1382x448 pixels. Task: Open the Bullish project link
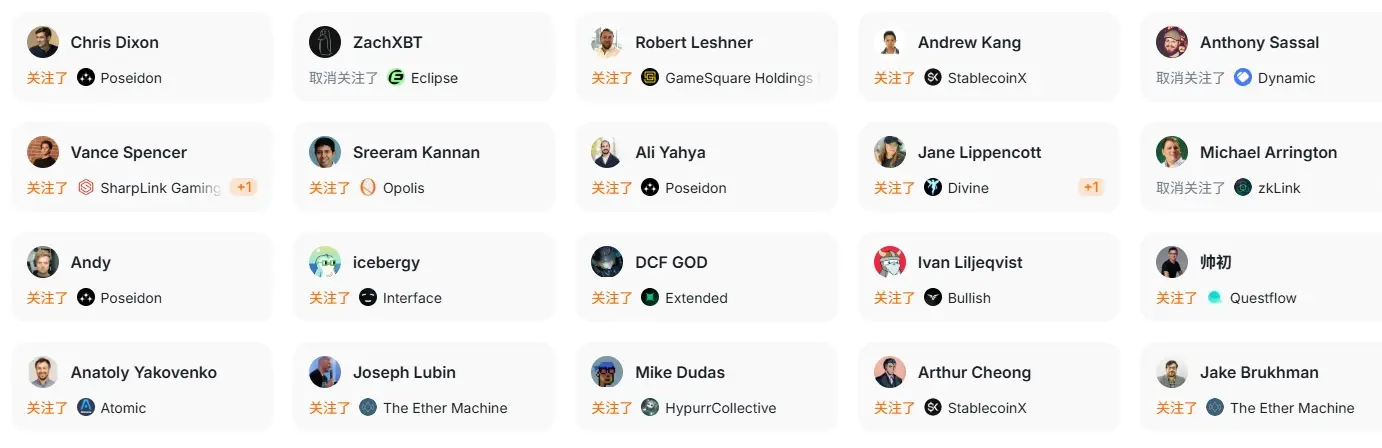[x=969, y=298]
